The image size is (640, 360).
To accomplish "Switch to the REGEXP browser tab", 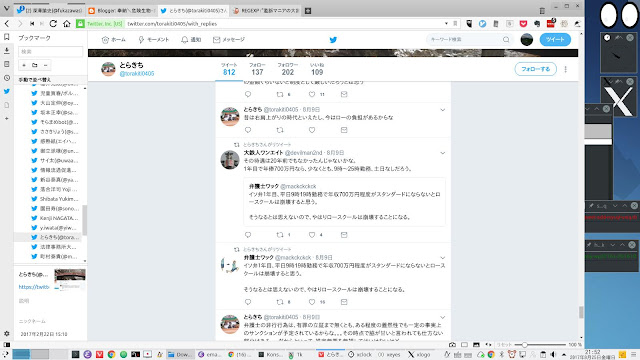I will (x=265, y=11).
